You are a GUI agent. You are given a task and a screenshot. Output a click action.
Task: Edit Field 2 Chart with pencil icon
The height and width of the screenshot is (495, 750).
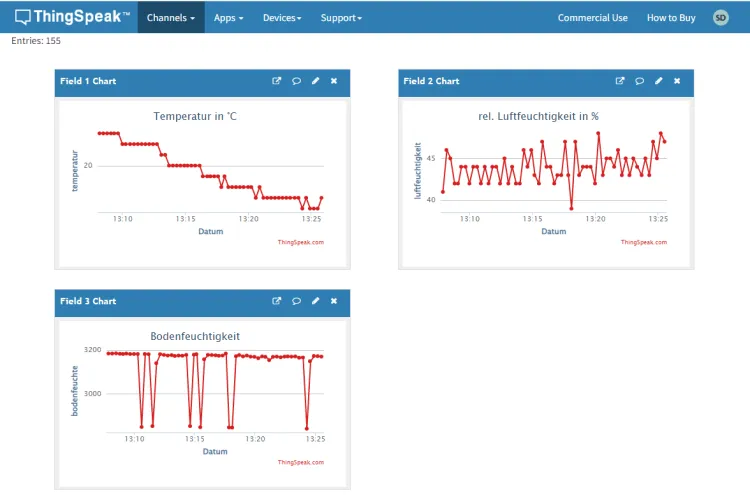(658, 81)
